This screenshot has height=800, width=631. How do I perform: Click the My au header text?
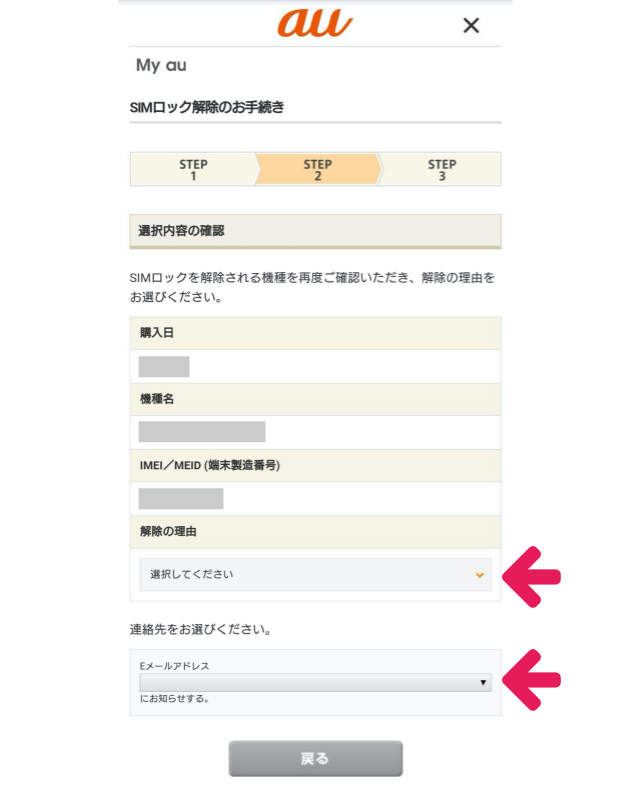click(x=161, y=66)
